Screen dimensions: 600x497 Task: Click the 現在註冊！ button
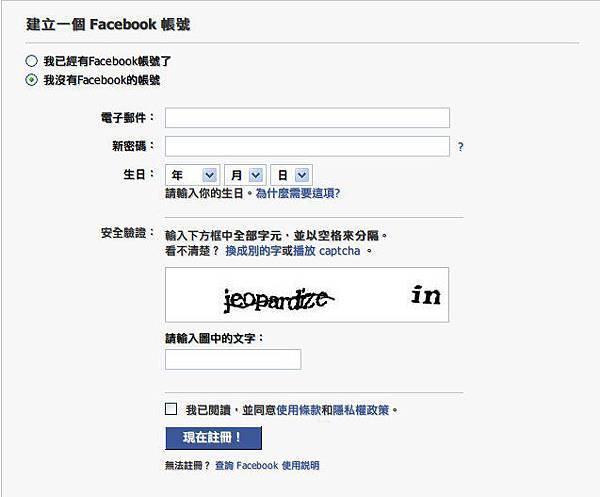pyautogui.click(x=214, y=438)
